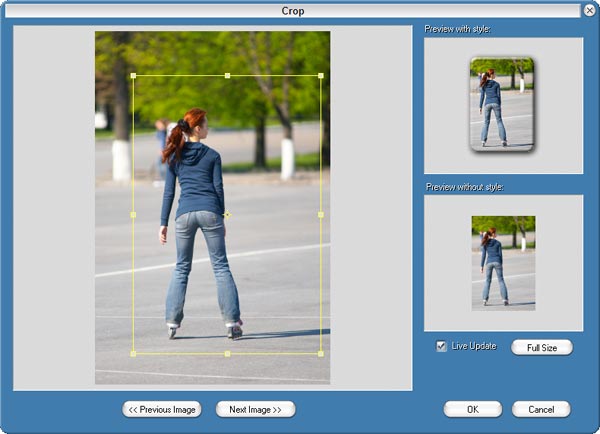Toggle the Live Update checkbox
600x434 pixels.
point(441,346)
